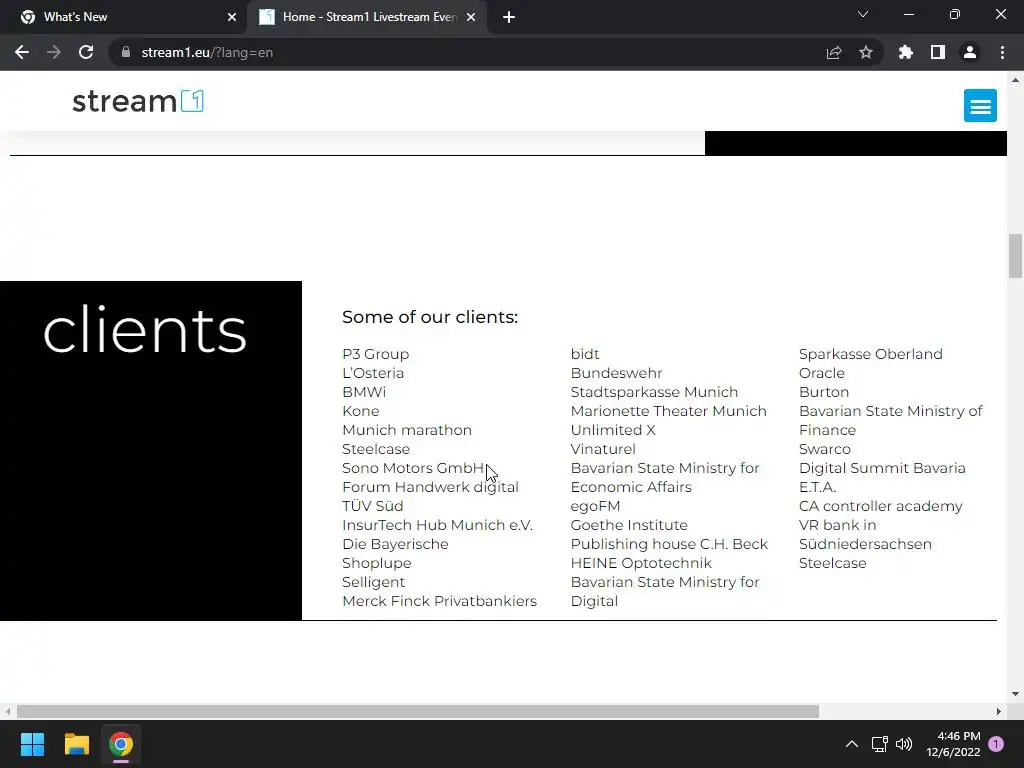Close the Home - Stream1 tab
The image size is (1024, 768).
pyautogui.click(x=470, y=17)
